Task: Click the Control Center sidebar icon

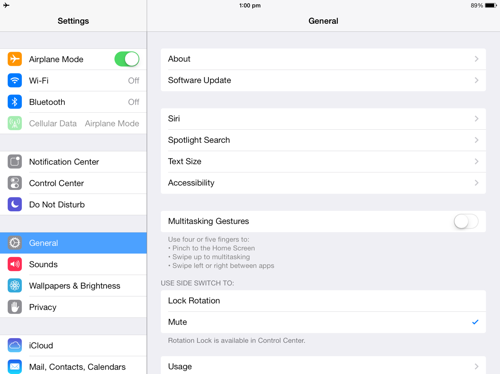Action: click(x=15, y=183)
